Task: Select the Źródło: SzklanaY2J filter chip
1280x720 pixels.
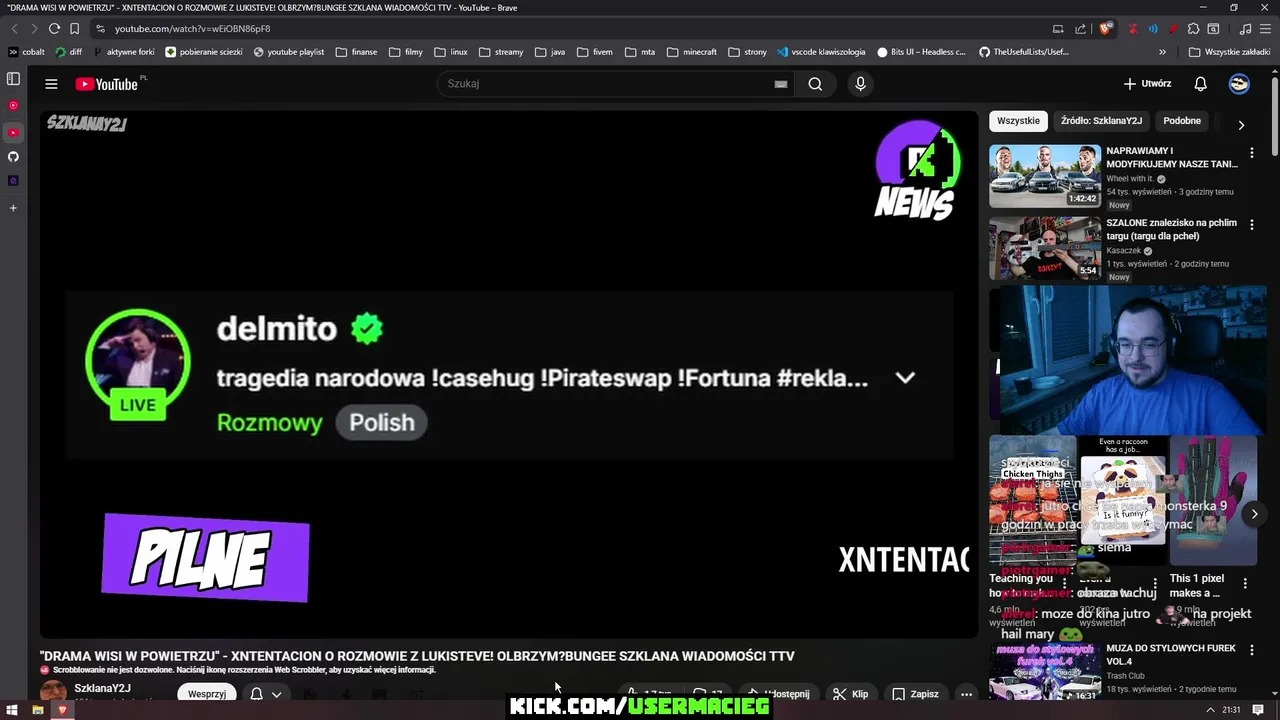Action: point(1101,121)
